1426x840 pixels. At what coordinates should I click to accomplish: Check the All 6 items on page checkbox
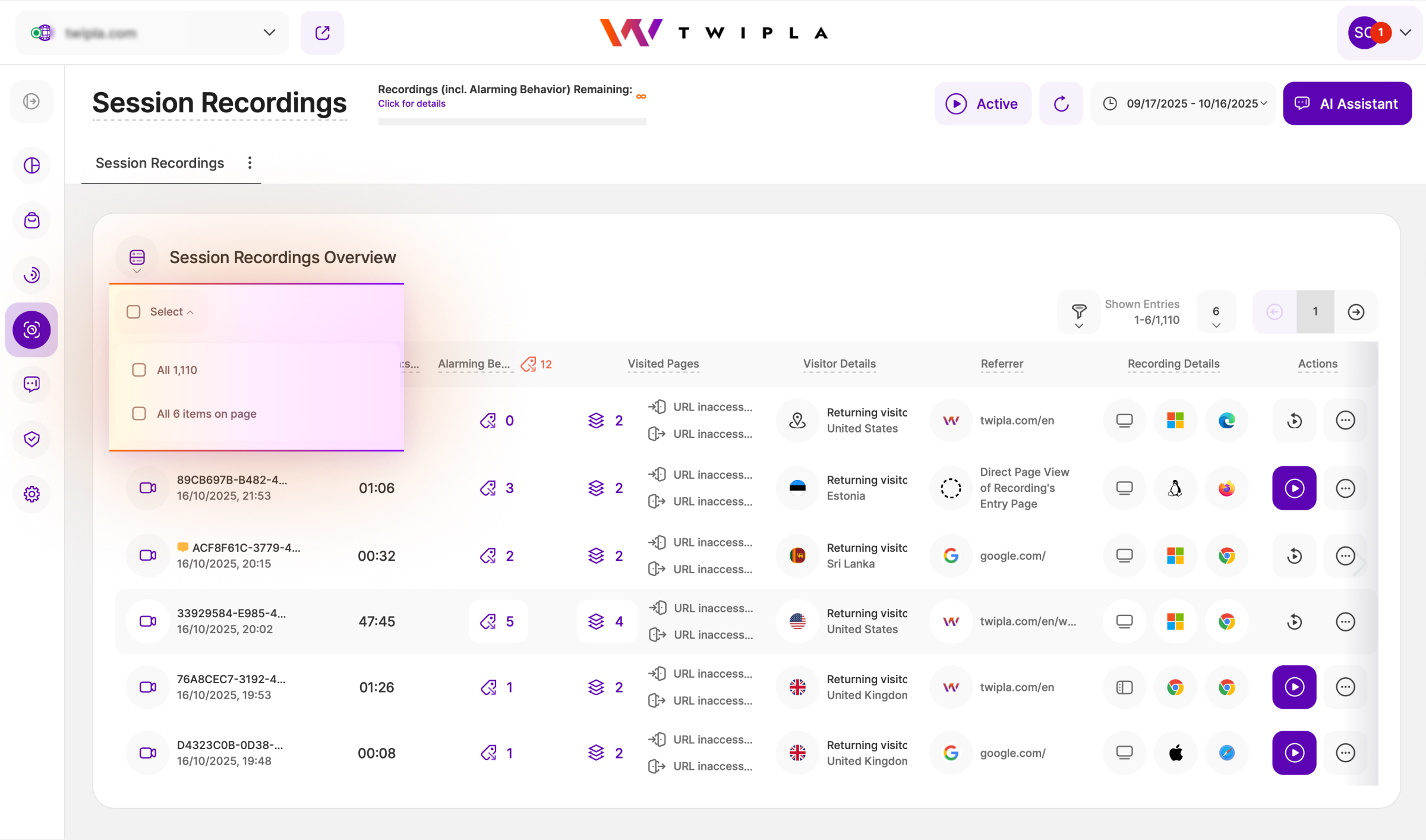point(138,413)
